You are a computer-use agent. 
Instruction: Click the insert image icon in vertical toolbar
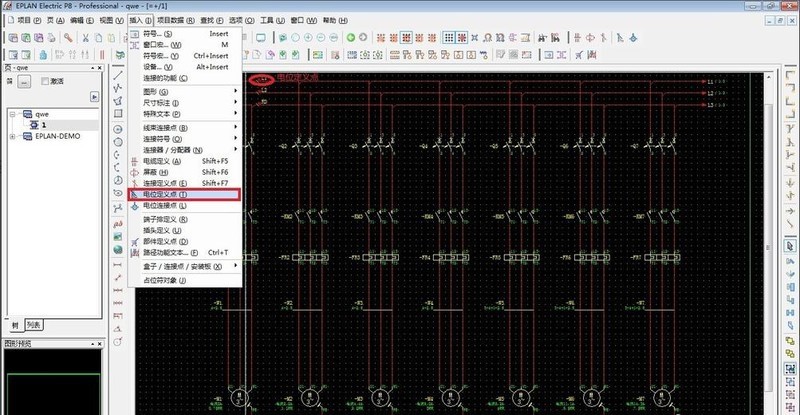coord(118,237)
